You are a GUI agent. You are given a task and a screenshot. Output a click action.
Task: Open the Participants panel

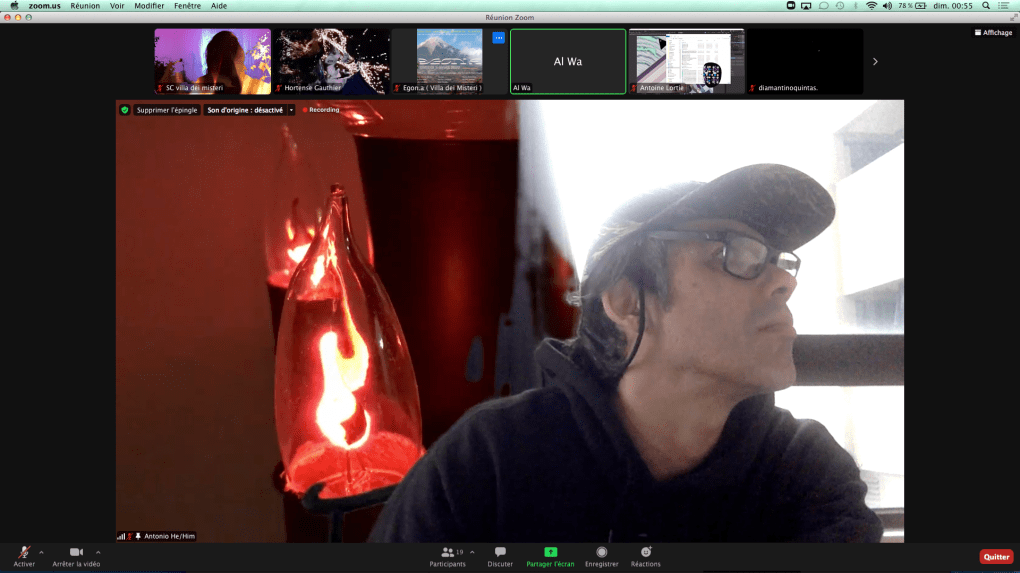pos(447,552)
